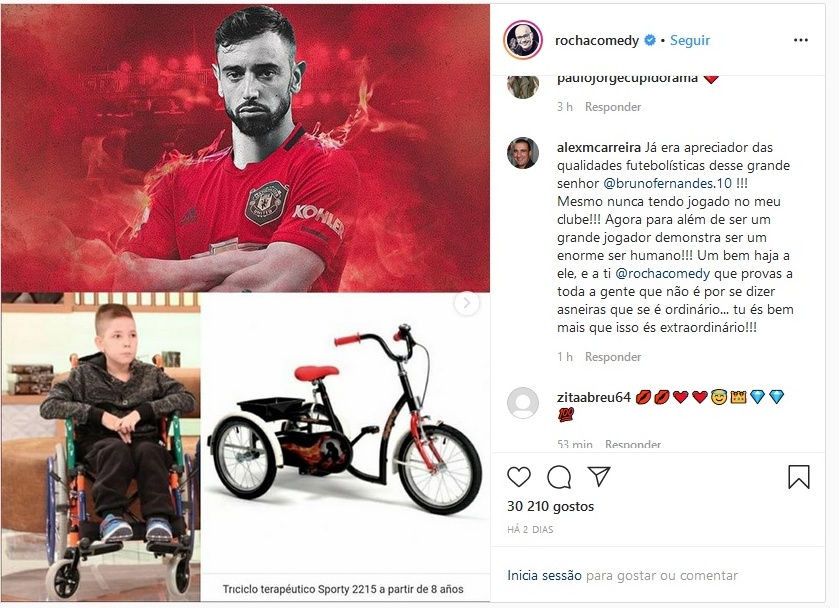Open comments via speech bubble icon
This screenshot has width=839, height=608.
559,476
